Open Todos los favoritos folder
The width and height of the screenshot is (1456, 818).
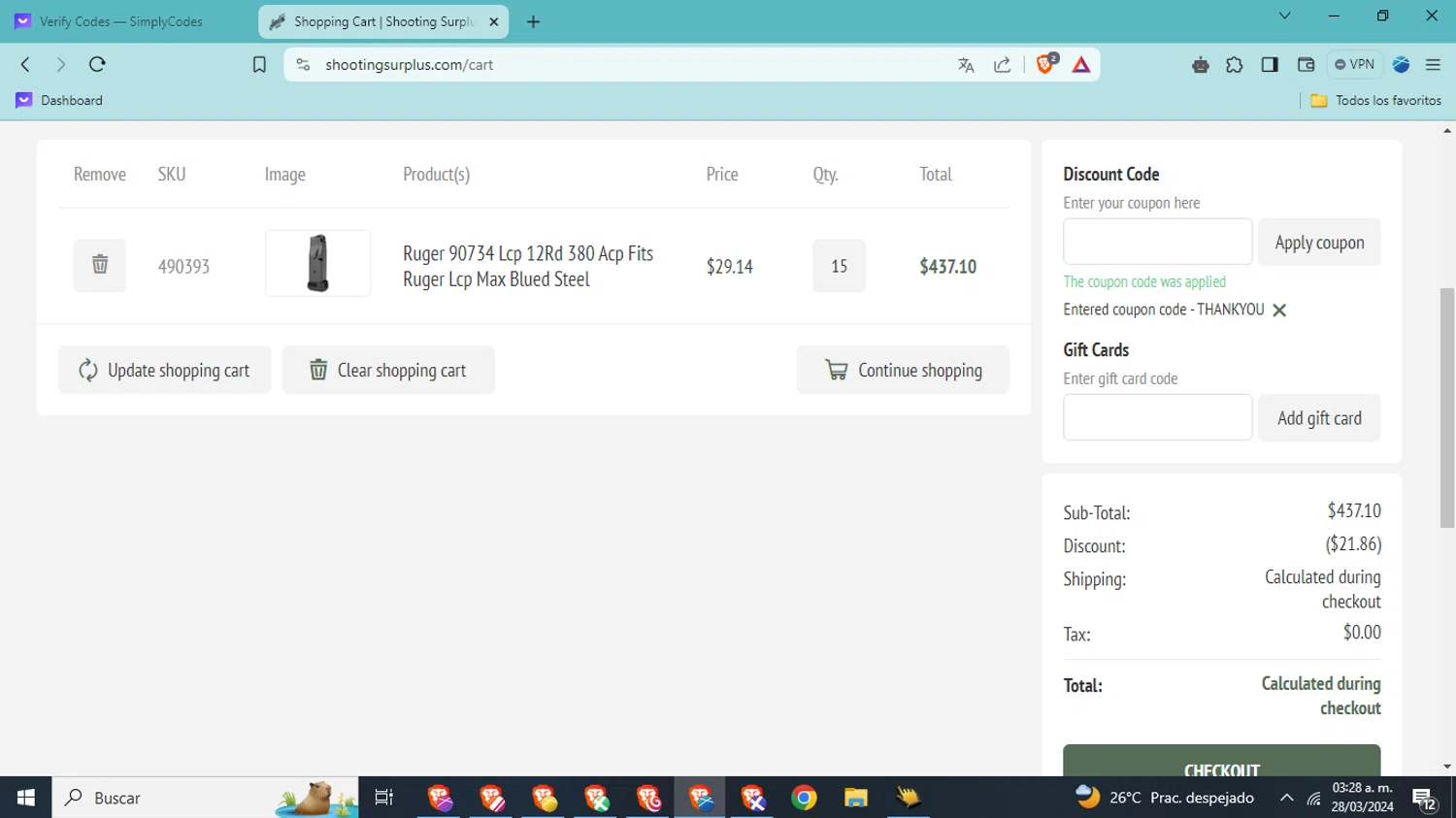pos(1375,100)
